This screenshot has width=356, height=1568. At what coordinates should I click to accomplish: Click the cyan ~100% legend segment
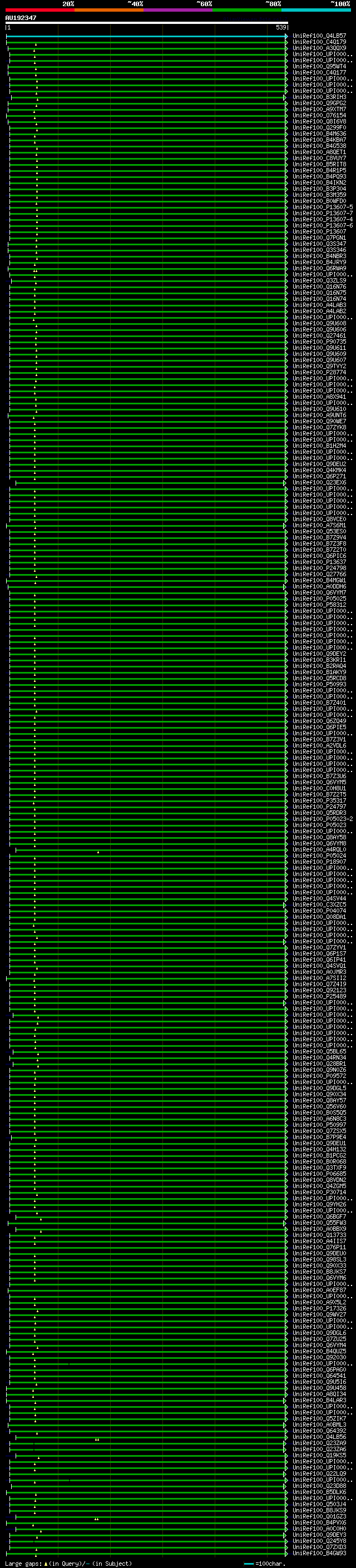[316, 10]
